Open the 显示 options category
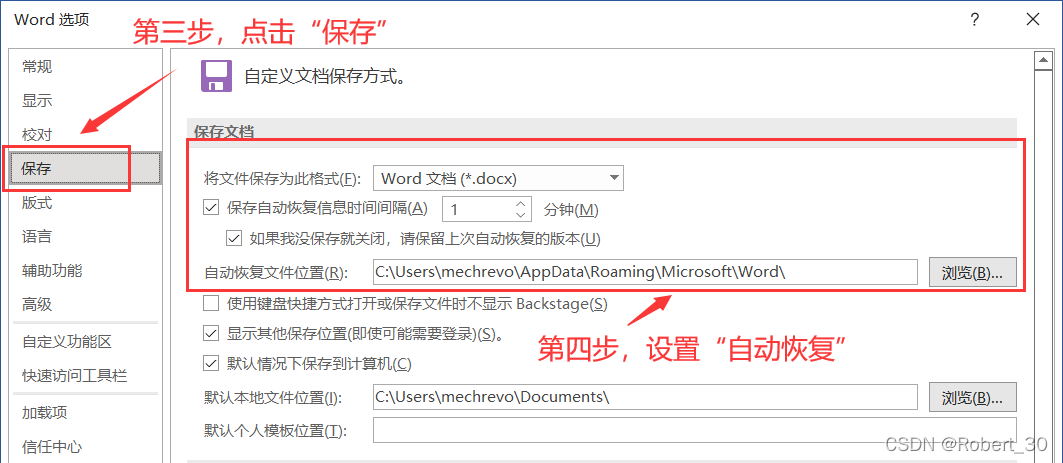 coord(37,101)
